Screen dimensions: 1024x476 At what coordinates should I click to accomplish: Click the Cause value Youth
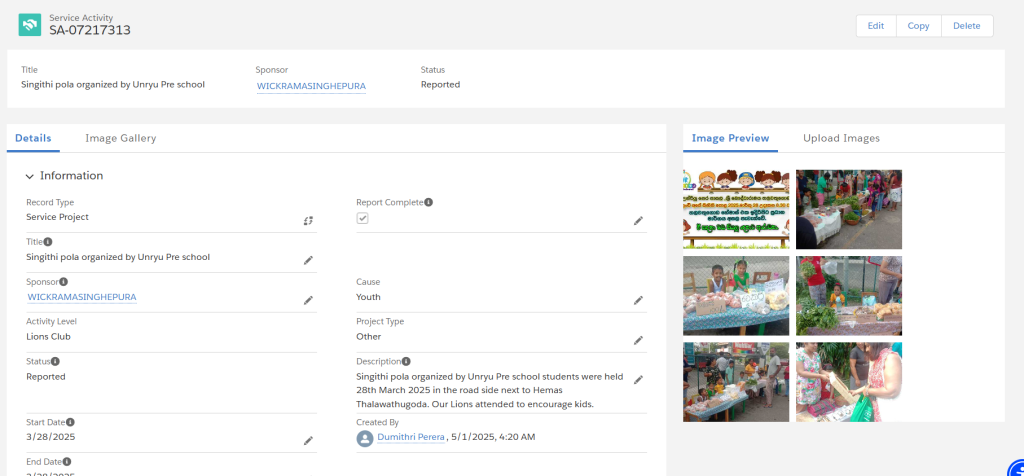click(x=368, y=297)
